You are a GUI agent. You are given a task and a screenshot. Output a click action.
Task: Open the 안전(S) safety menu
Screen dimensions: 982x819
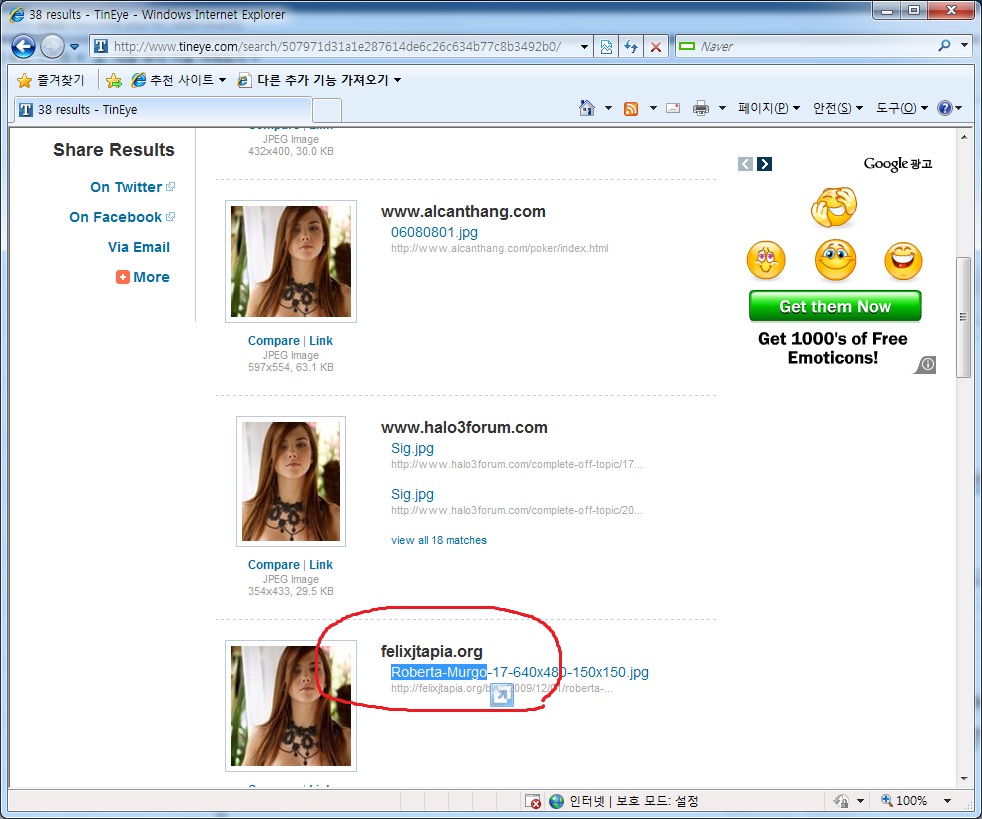tap(838, 108)
